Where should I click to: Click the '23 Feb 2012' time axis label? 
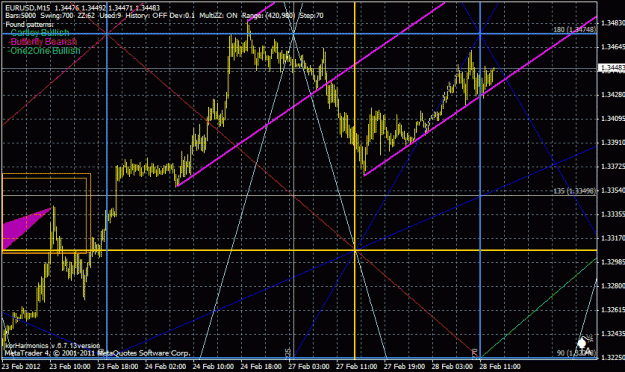[22, 366]
